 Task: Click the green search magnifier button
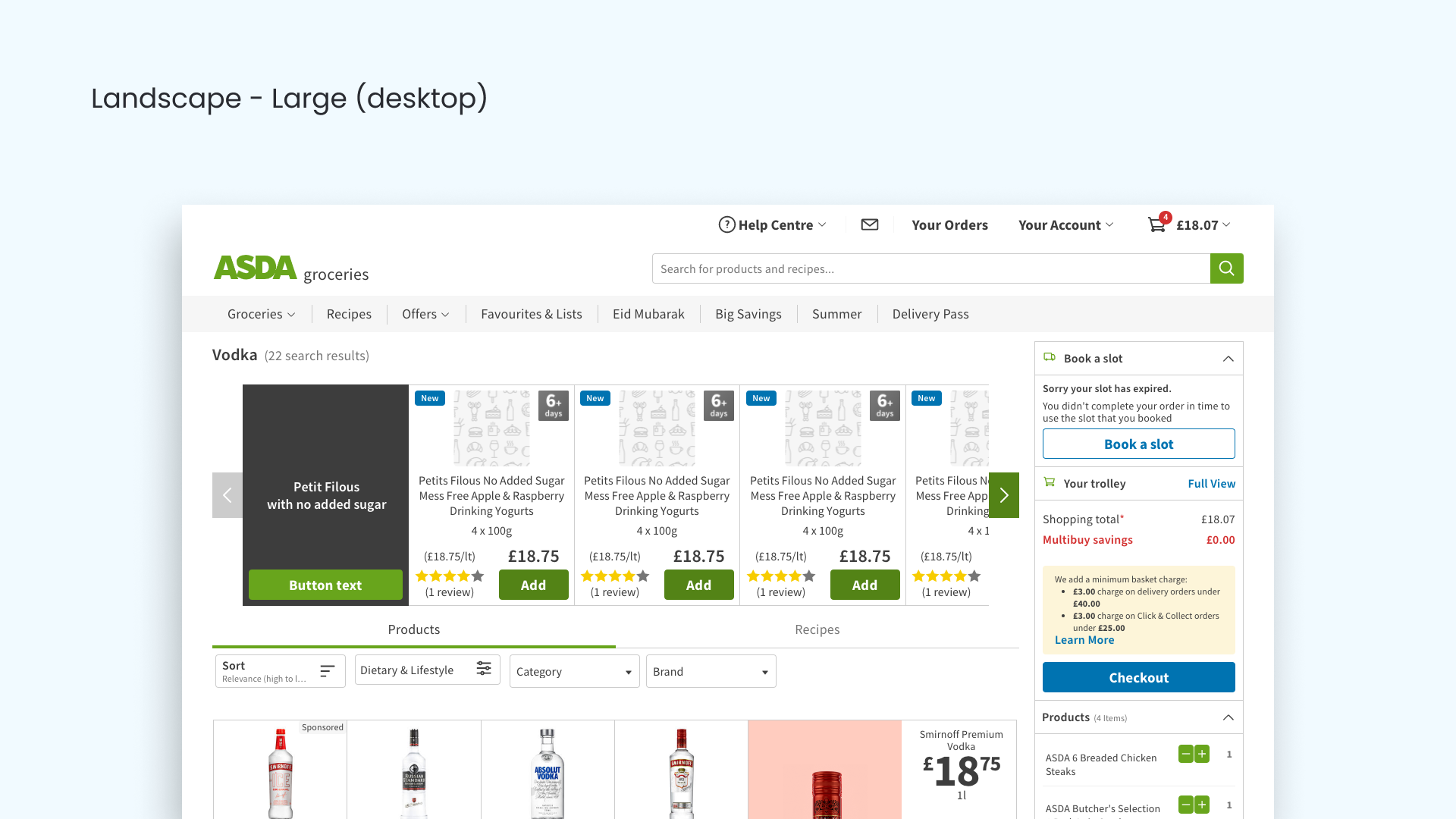(x=1226, y=268)
